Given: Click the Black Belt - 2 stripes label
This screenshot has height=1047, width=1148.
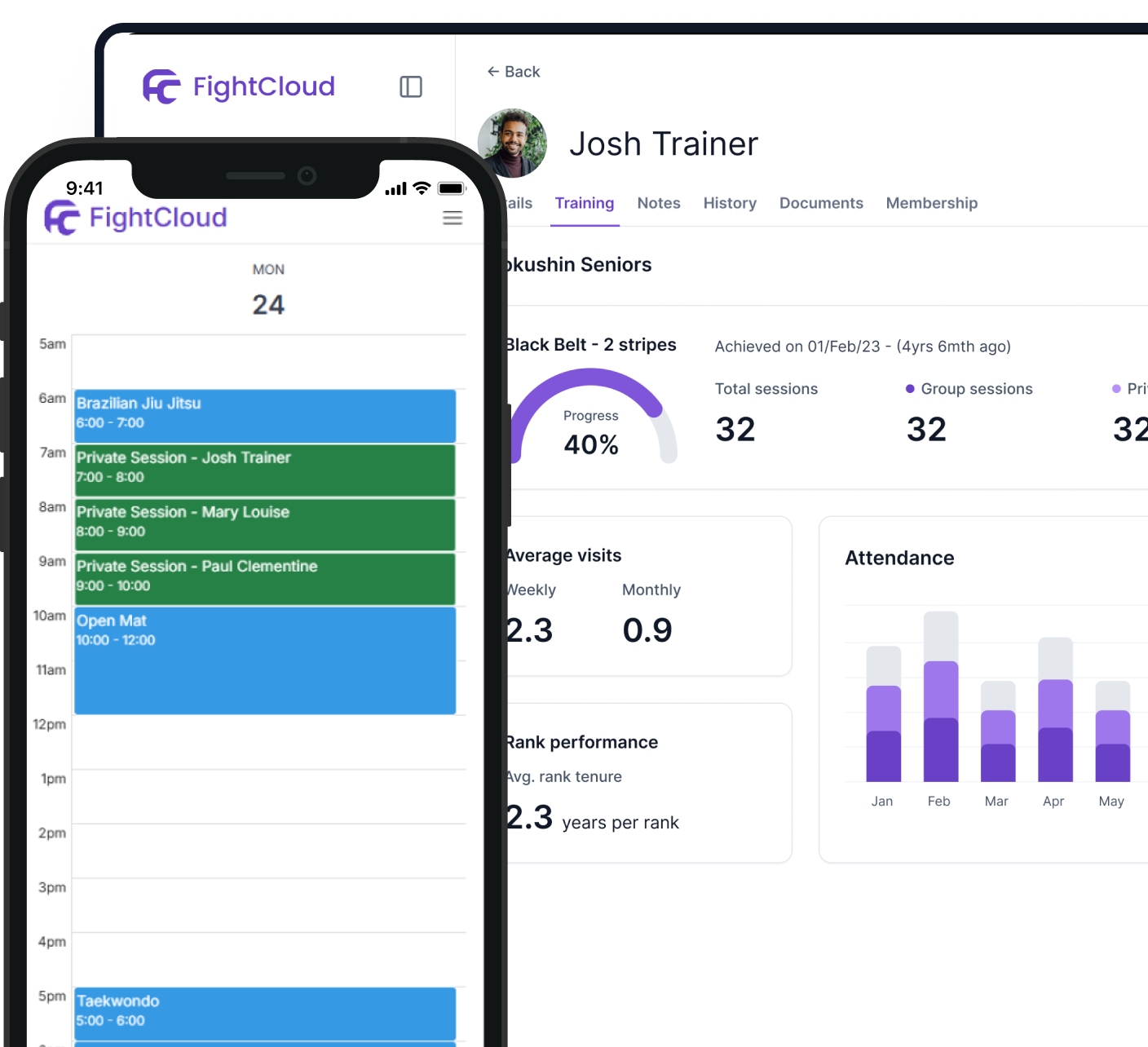Looking at the screenshot, I should click(589, 345).
